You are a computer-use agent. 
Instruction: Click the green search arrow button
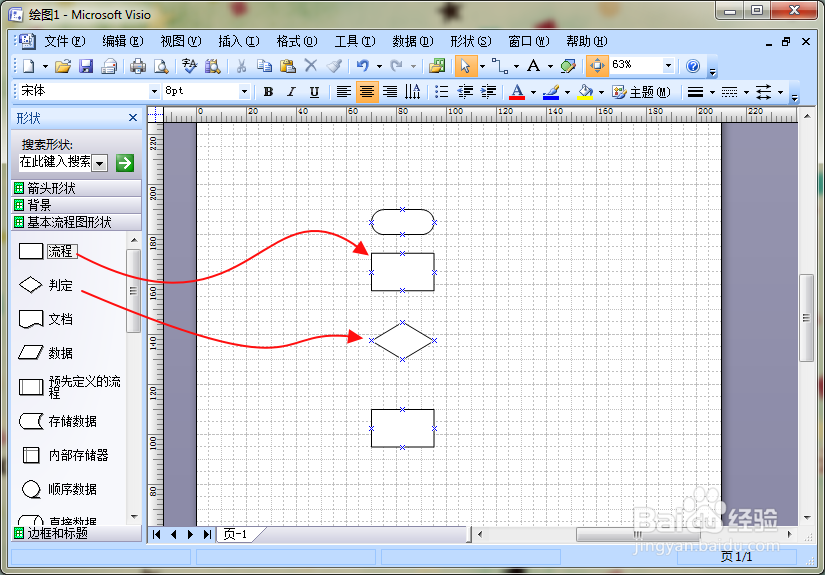[125, 163]
